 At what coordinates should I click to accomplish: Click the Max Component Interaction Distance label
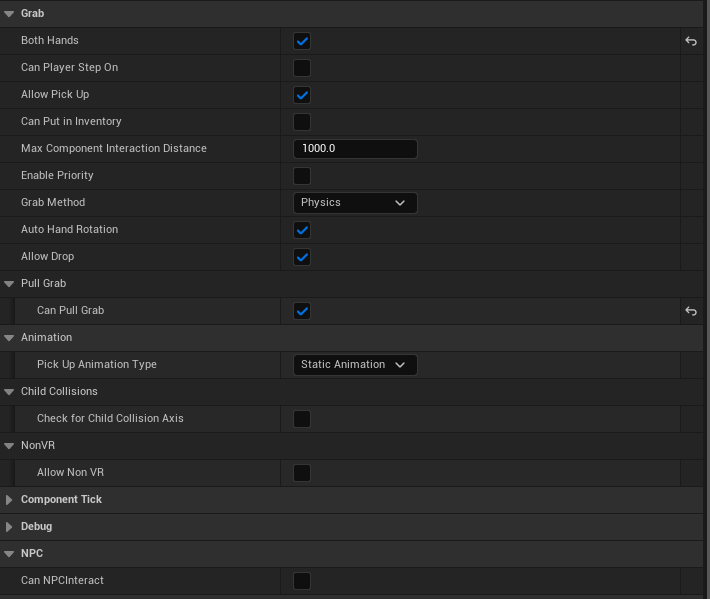pyautogui.click(x=114, y=149)
